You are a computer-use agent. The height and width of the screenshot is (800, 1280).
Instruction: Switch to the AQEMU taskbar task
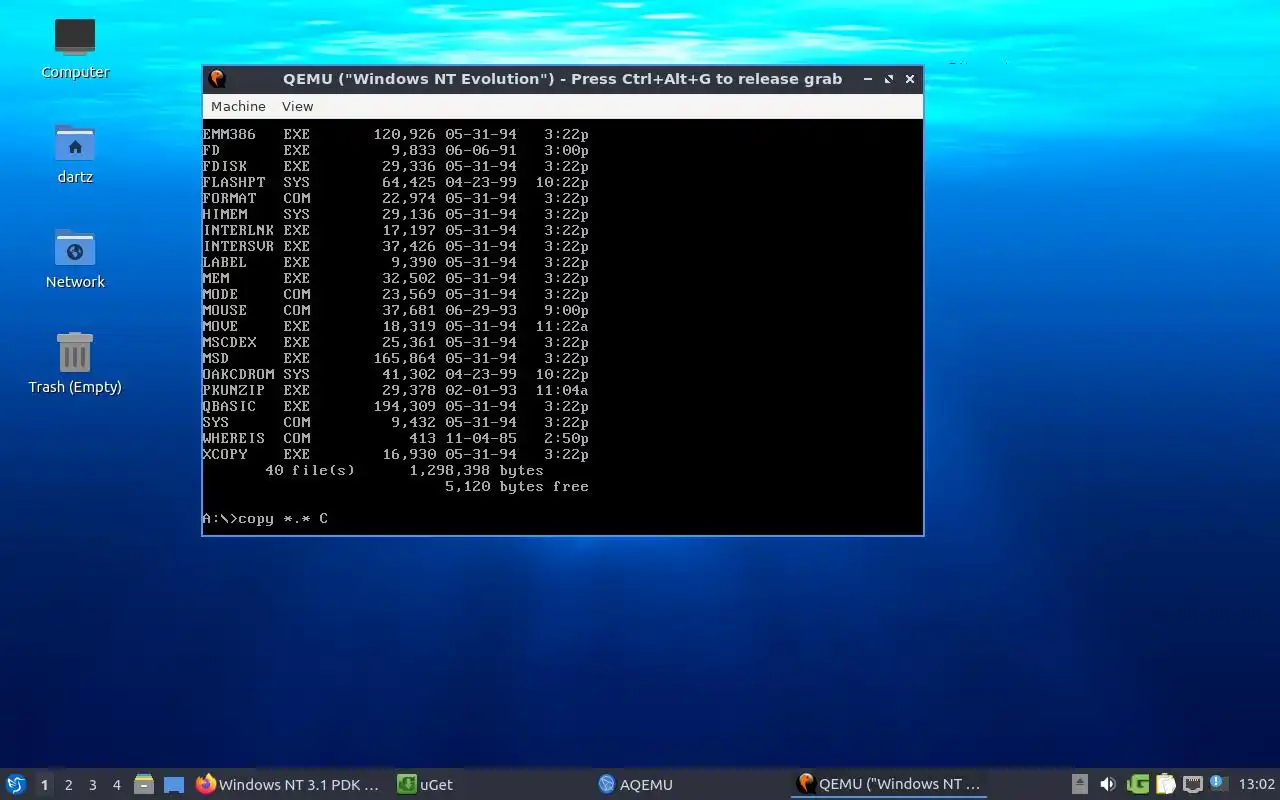click(x=635, y=785)
